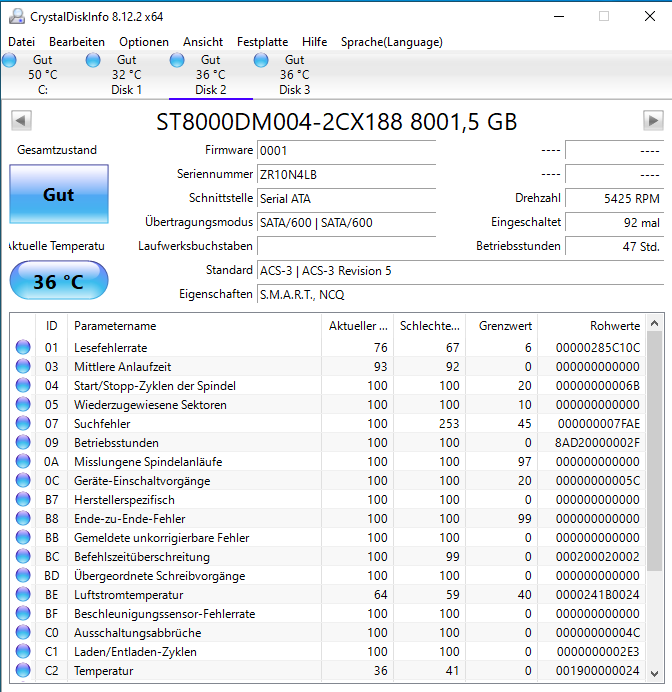Open the Ansicht menu
This screenshot has width=672, height=692.
[203, 42]
